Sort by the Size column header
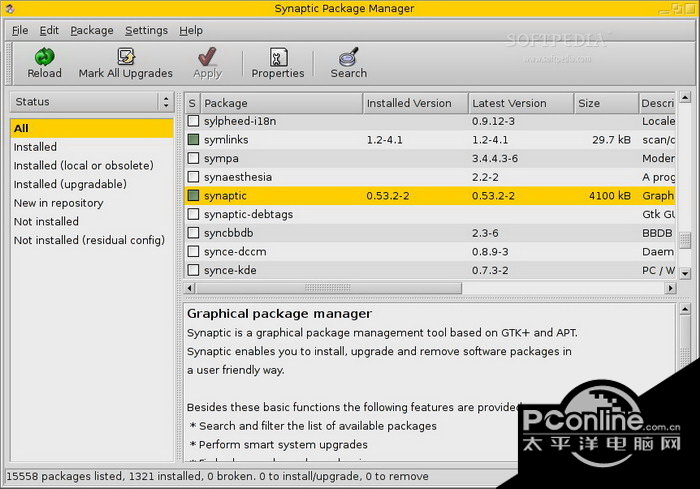This screenshot has width=700, height=489. tap(606, 103)
